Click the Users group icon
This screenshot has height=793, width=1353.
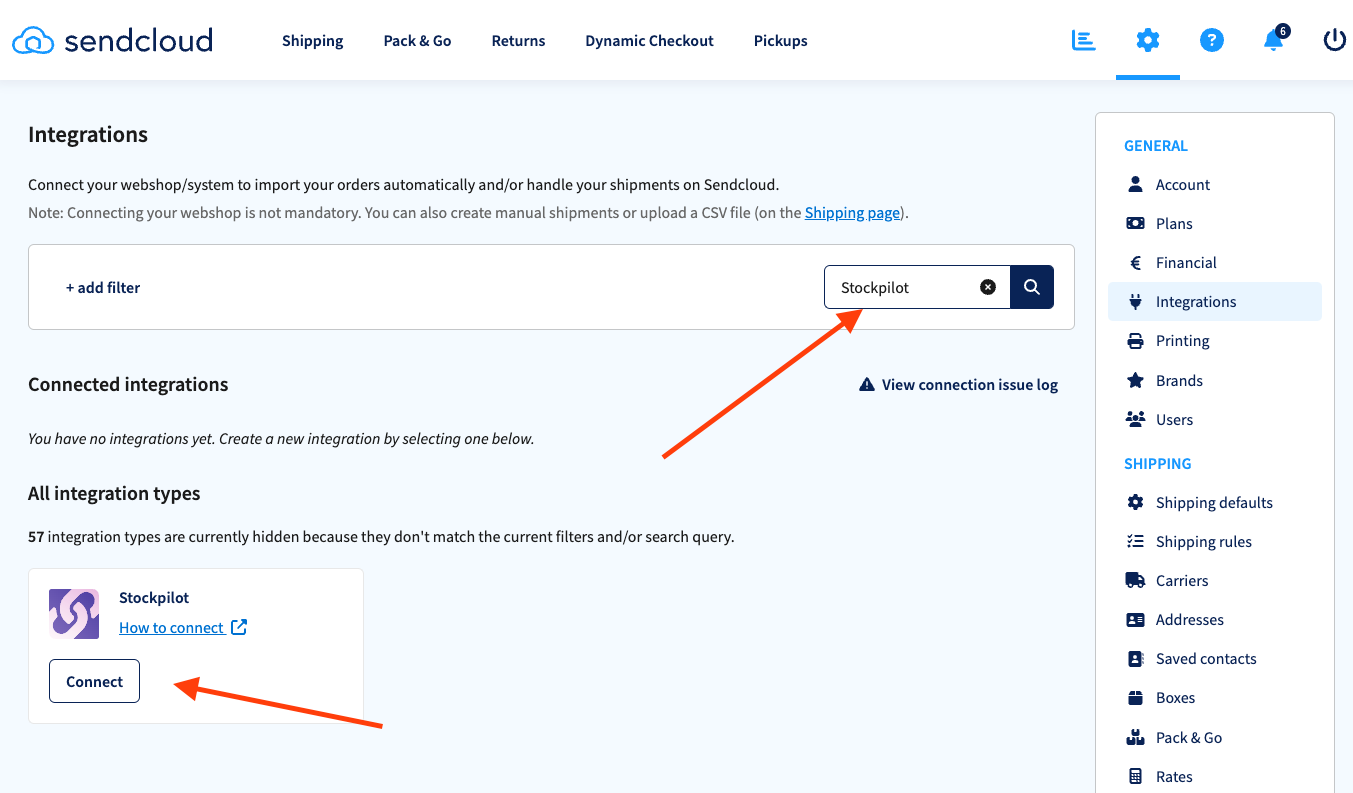[x=1135, y=419]
